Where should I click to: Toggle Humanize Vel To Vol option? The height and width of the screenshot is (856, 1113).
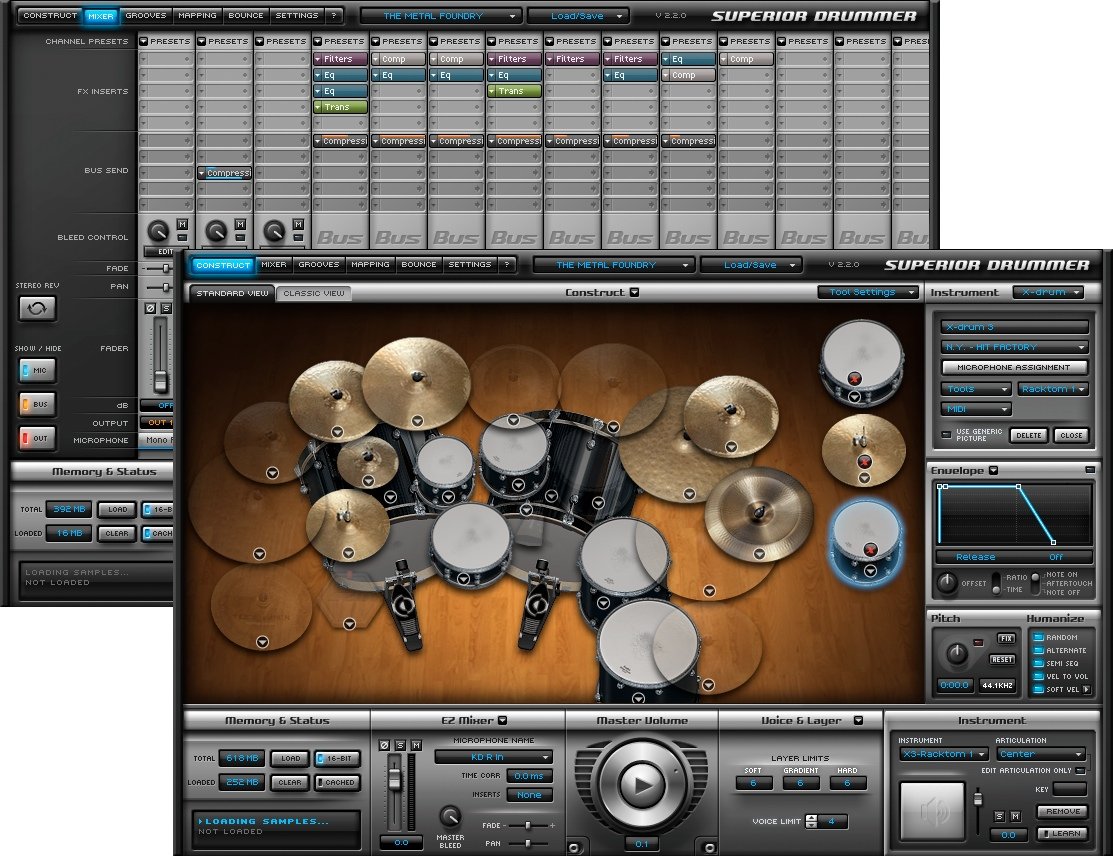pyautogui.click(x=1038, y=676)
